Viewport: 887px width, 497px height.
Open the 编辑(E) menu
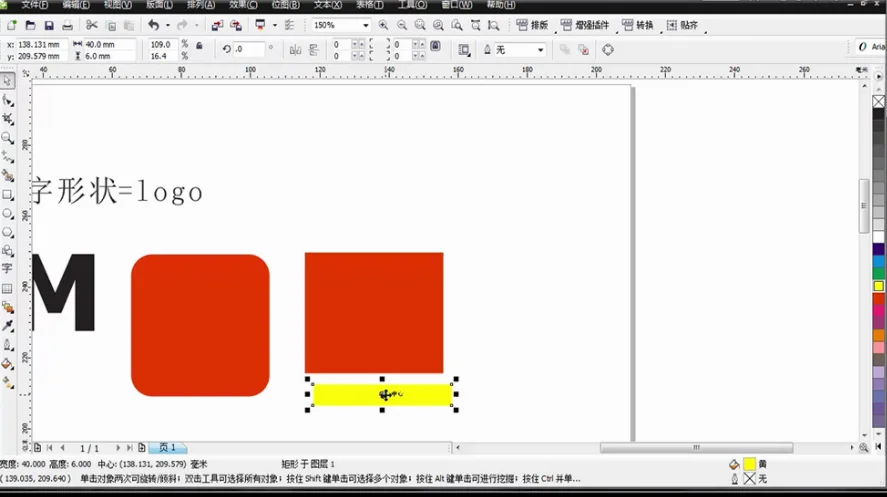[x=76, y=5]
